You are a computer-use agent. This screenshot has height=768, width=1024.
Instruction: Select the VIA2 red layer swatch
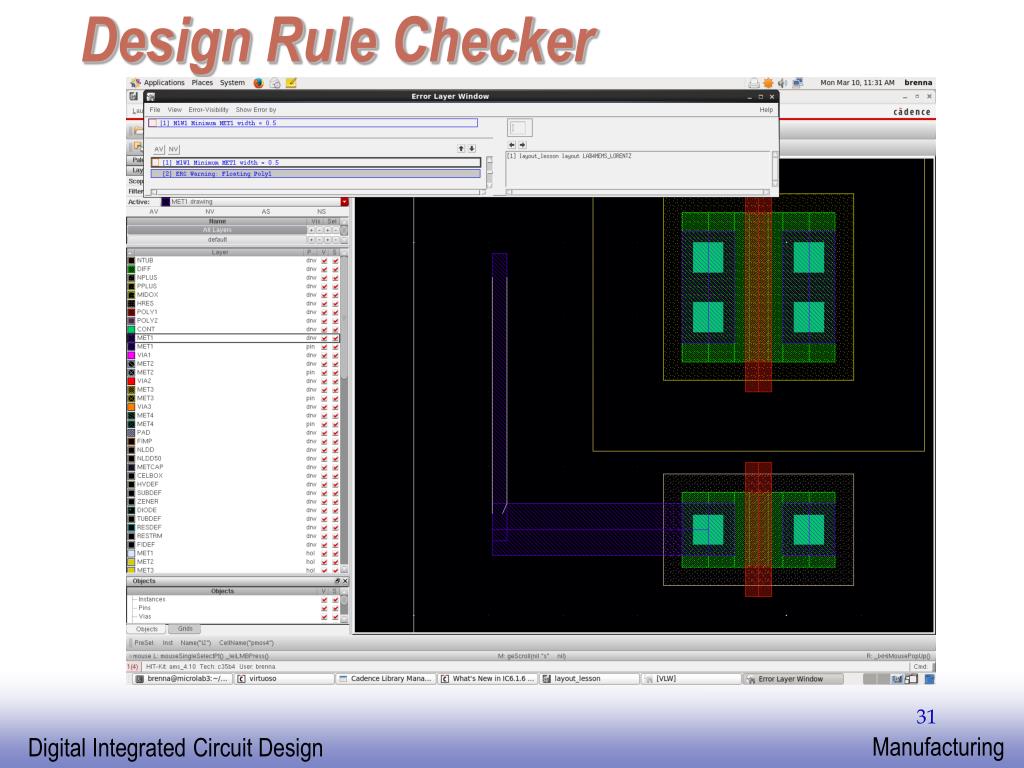pyautogui.click(x=131, y=381)
